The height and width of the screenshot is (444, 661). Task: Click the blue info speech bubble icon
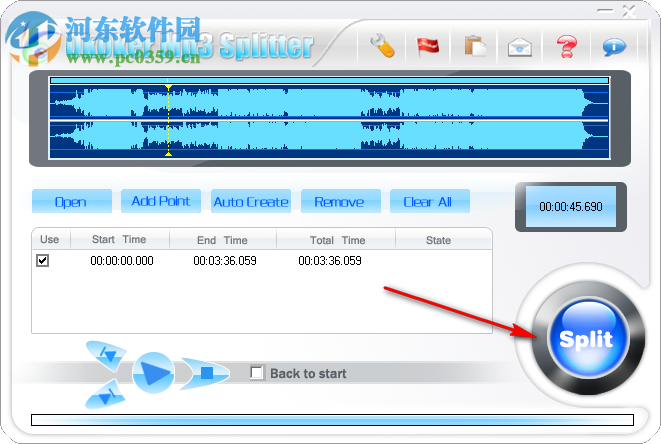click(x=614, y=46)
